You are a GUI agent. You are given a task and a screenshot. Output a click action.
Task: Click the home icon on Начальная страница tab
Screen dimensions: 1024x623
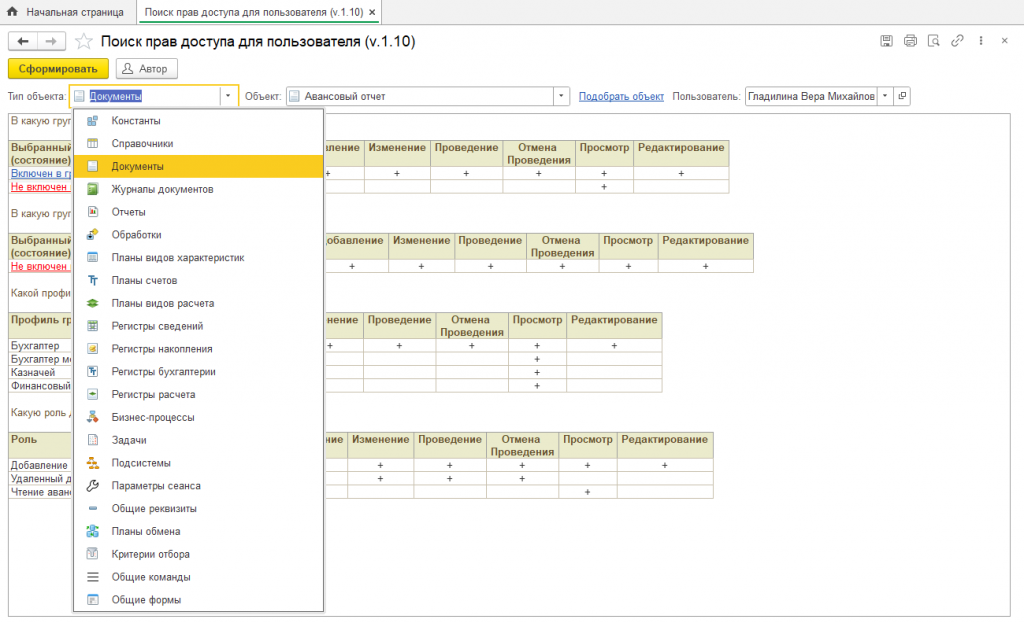point(12,12)
